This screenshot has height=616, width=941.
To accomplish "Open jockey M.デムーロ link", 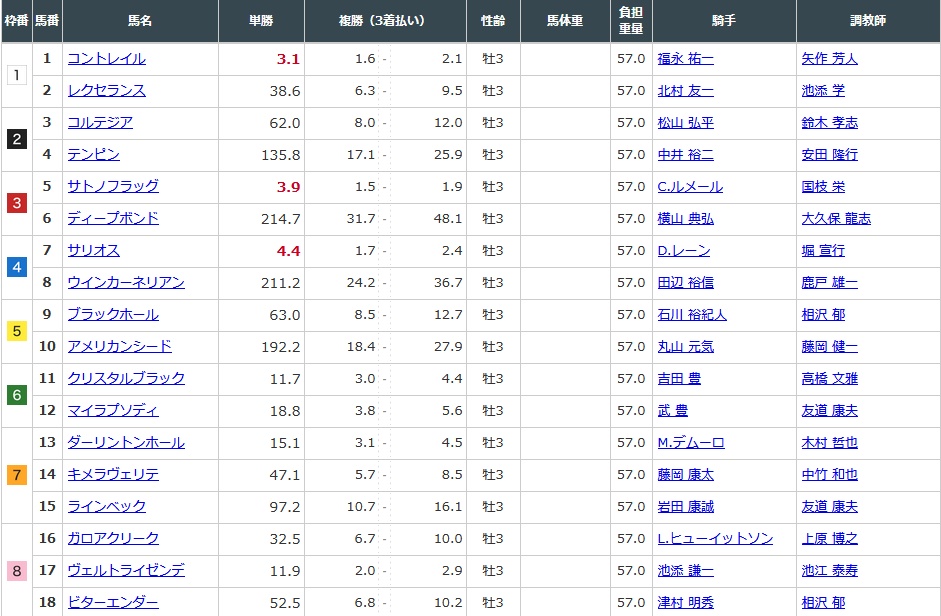I will 690,443.
